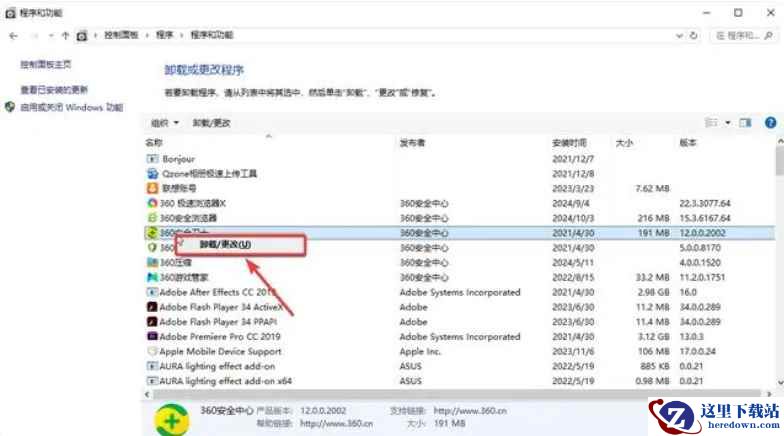Viewport: 784px width, 436px height.
Task: Select Apple Mobile Device Support icon
Action: point(152,351)
